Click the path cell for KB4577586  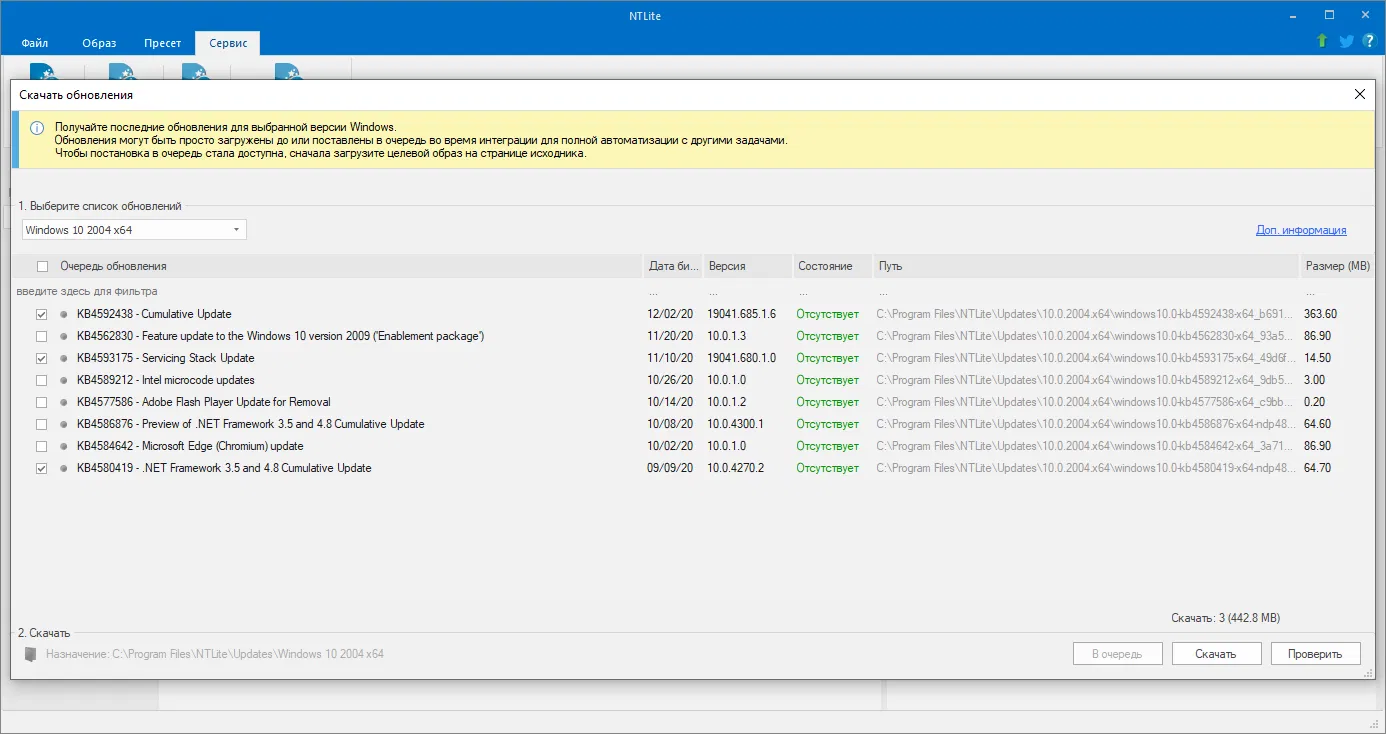click(1086, 402)
